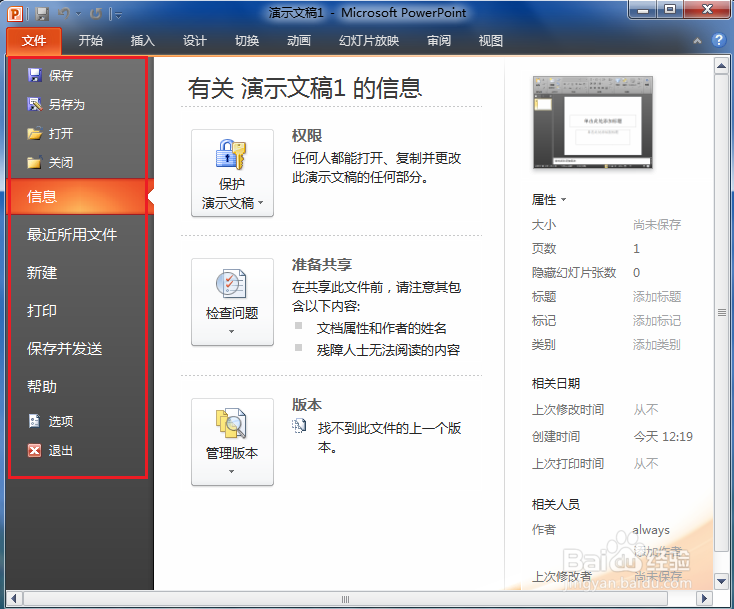Click the presentation preview thumbnail
This screenshot has height=609, width=734.
593,122
